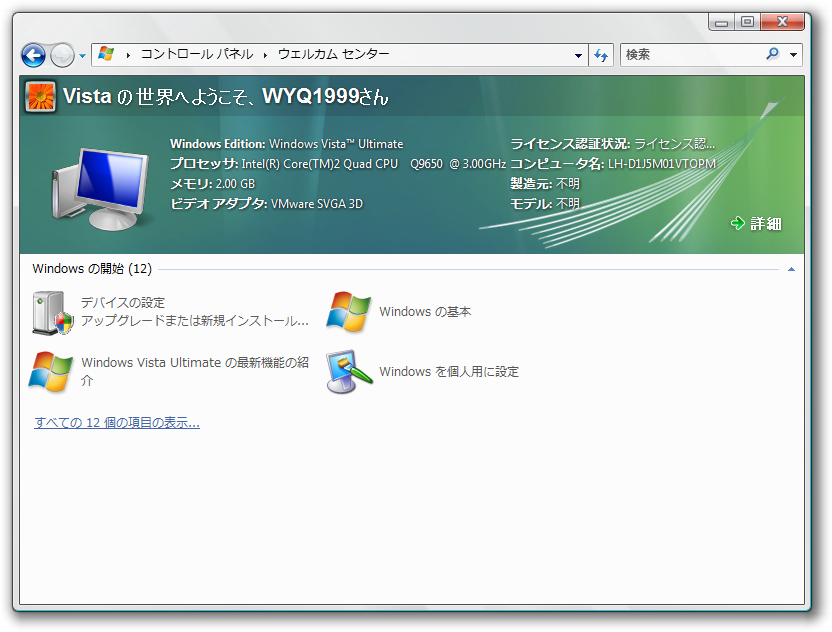Image resolution: width=832 pixels, height=632 pixels.
Task: Refresh the address bar location
Action: (601, 55)
